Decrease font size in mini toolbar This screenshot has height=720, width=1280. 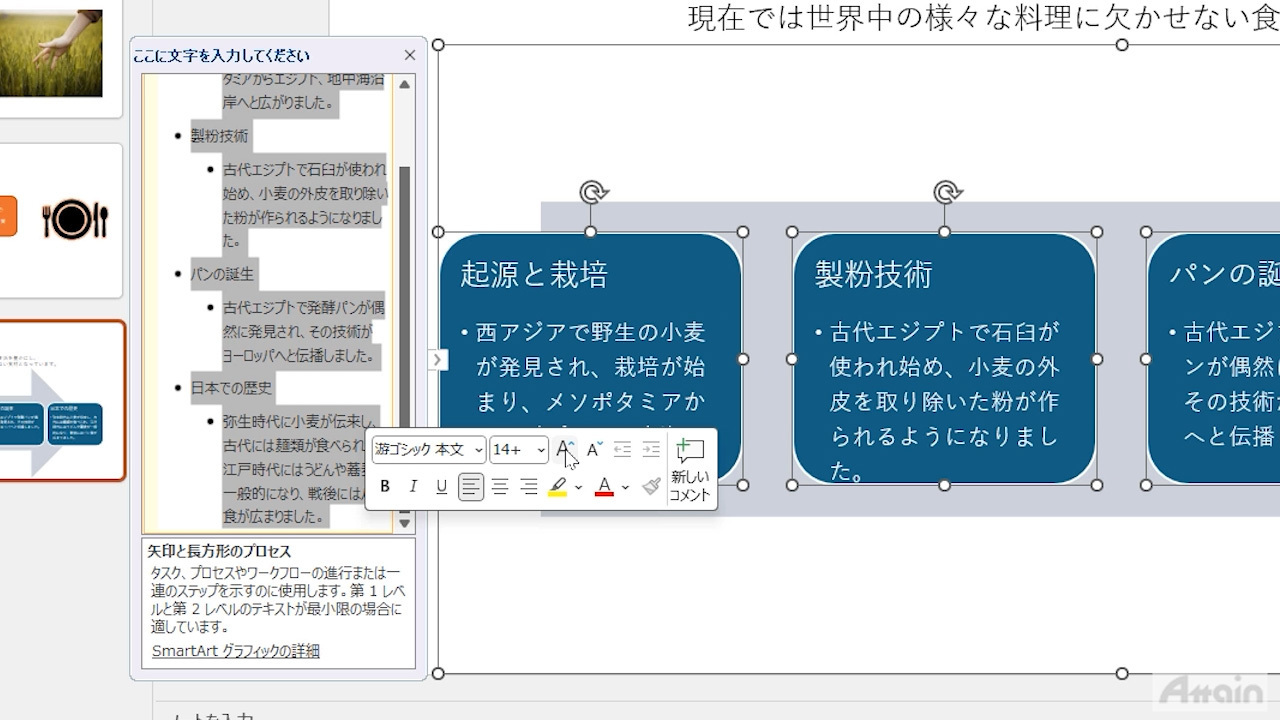click(x=594, y=450)
